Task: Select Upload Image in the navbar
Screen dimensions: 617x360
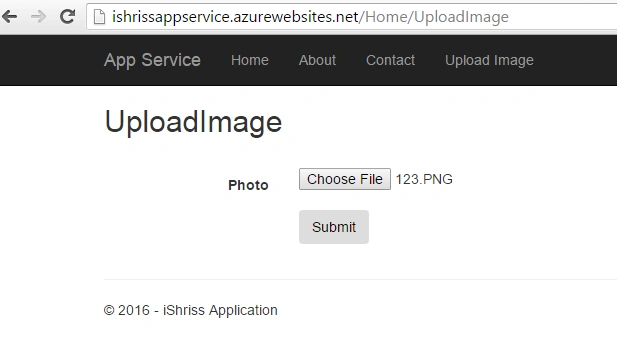Action: (x=489, y=60)
